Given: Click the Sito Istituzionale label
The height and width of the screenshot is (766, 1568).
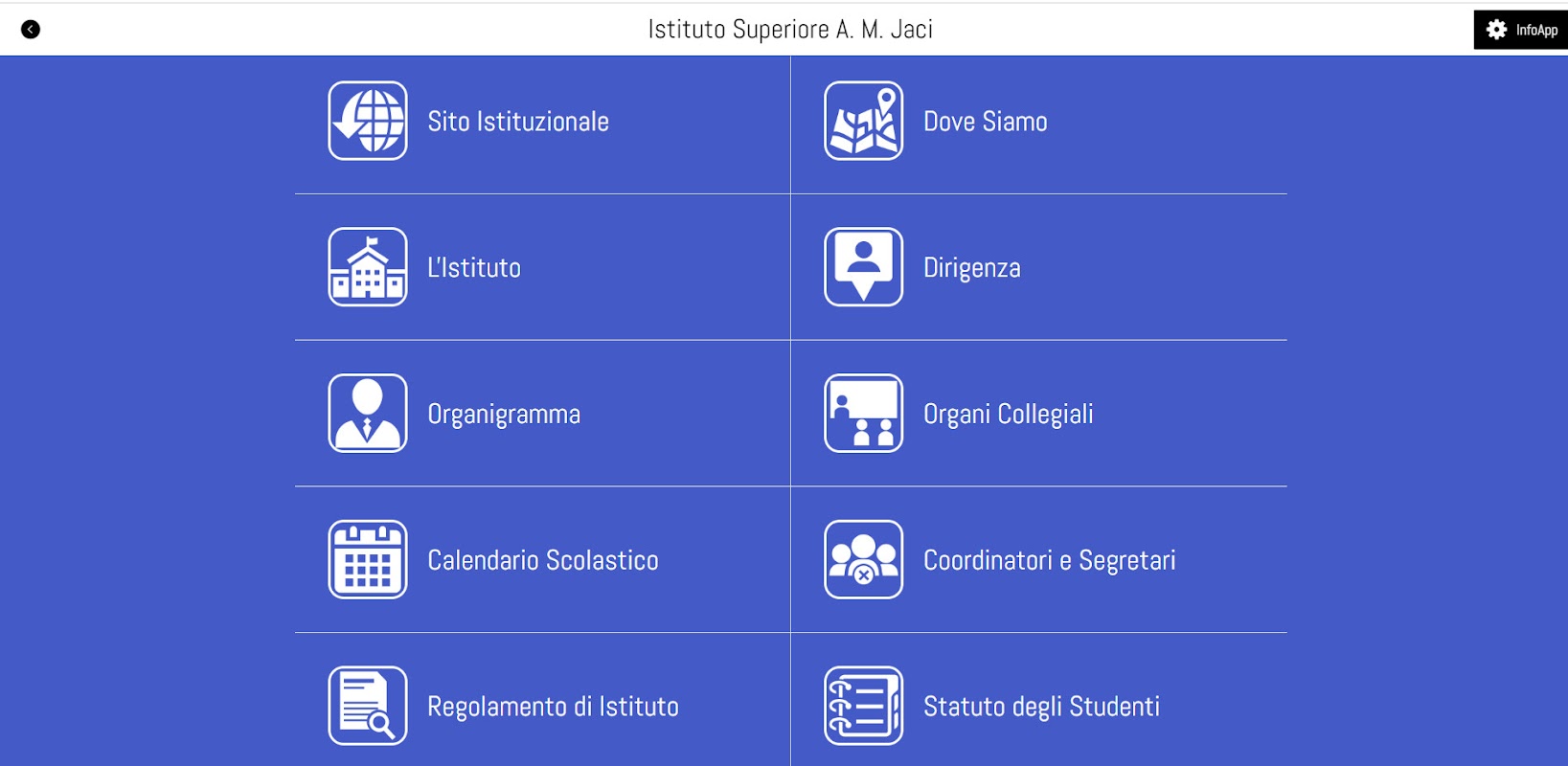Looking at the screenshot, I should pyautogui.click(x=518, y=122).
